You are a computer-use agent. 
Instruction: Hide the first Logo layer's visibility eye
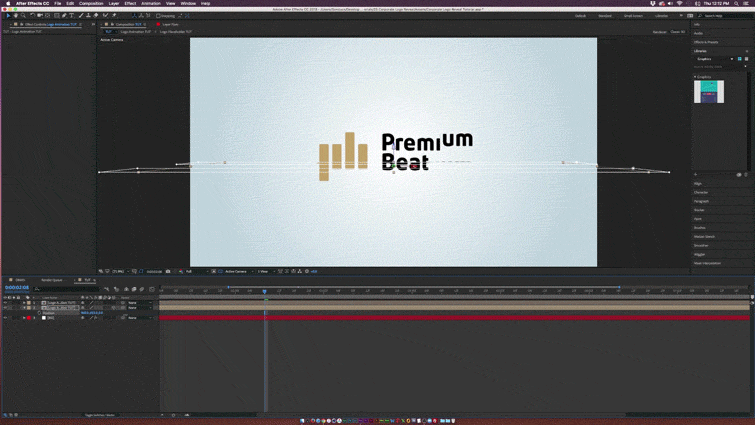coord(5,303)
